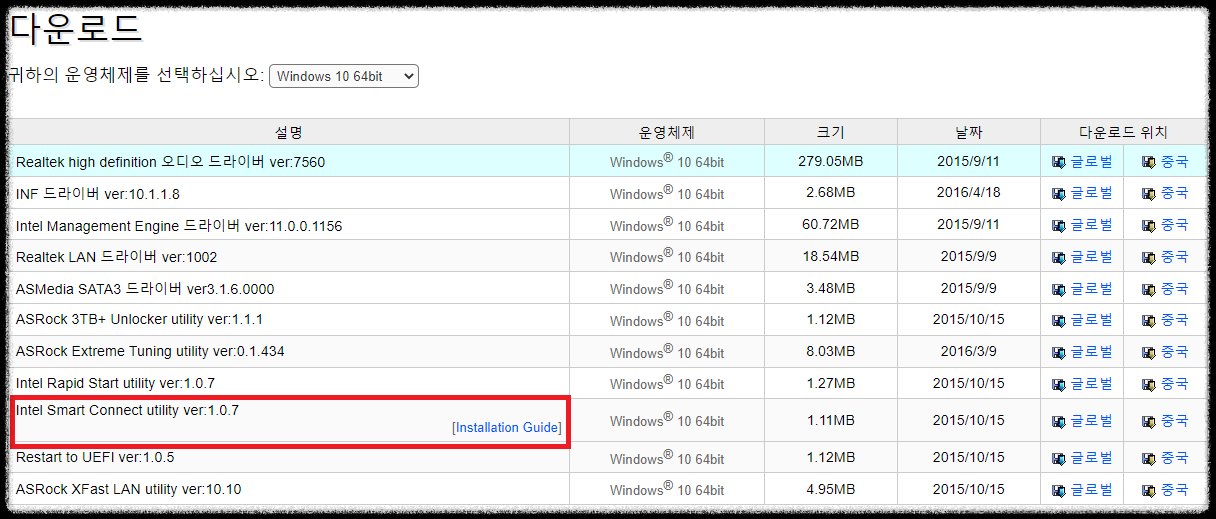Select the text 'Intel Smart Connect utility ver:1.0.7'
1216x519 pixels.
[128, 410]
